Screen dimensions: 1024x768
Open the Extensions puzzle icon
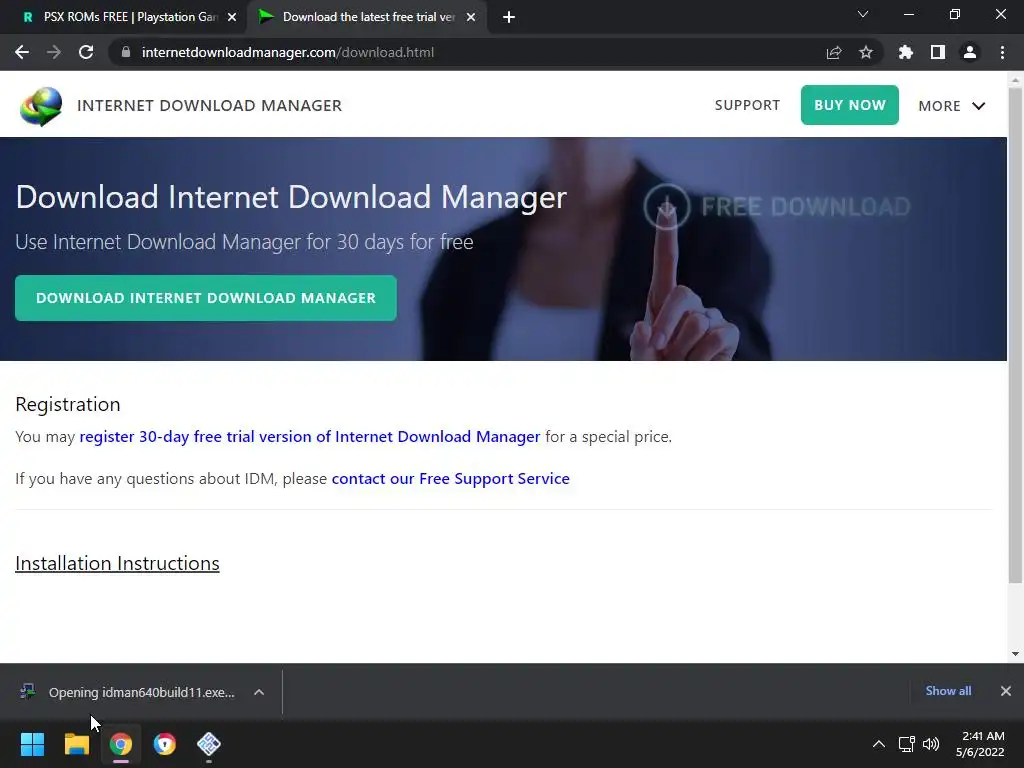click(x=906, y=52)
